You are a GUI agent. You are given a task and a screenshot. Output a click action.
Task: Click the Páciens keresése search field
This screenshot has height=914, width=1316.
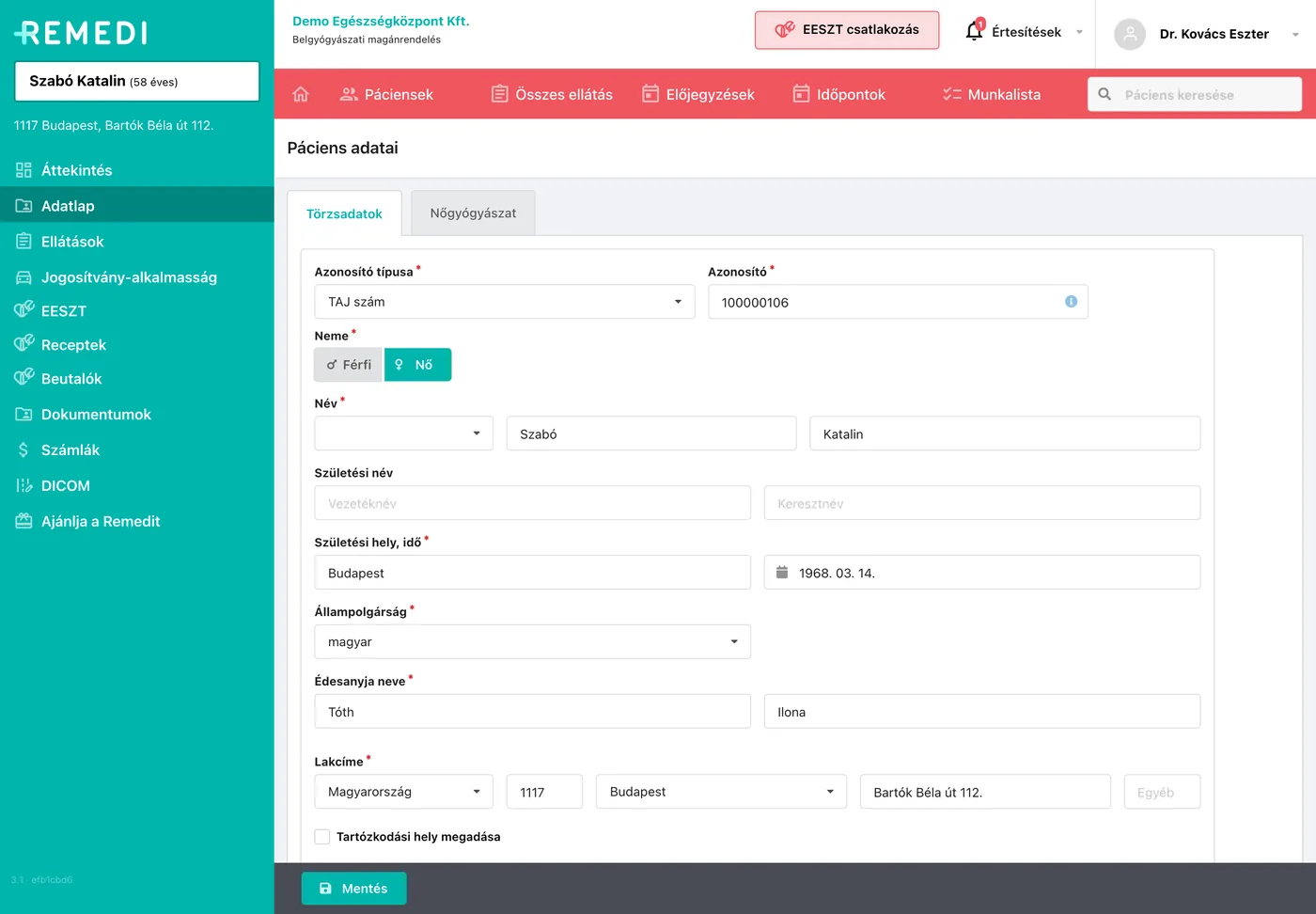(1195, 94)
